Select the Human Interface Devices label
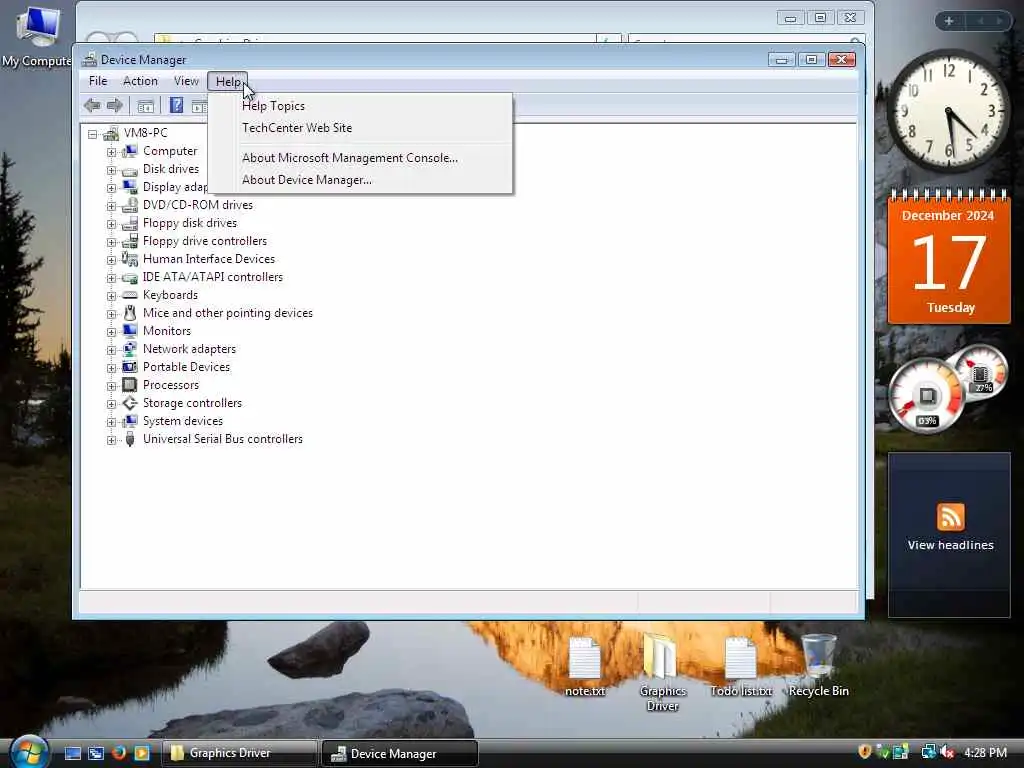This screenshot has width=1024, height=768. point(209,259)
